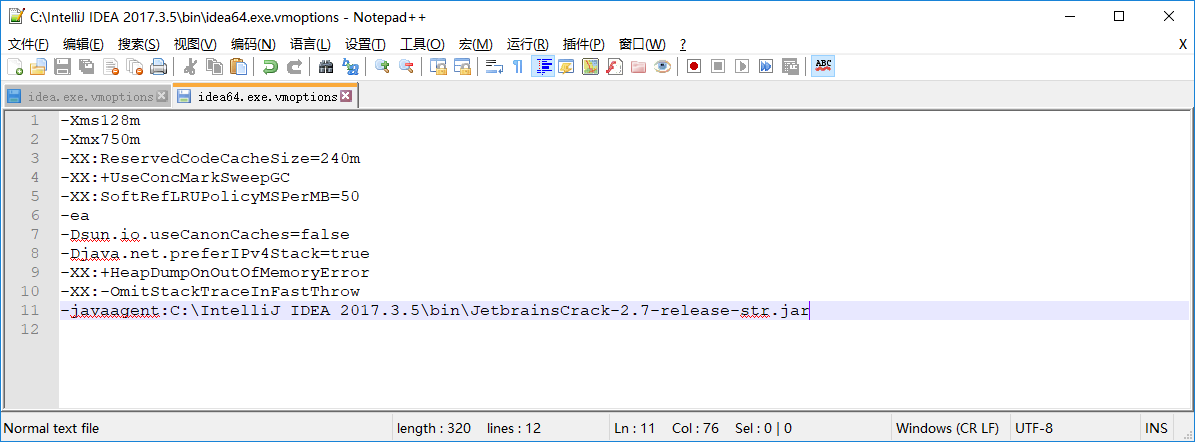
Task: Toggle file monitoring with the eye icon
Action: (x=662, y=66)
